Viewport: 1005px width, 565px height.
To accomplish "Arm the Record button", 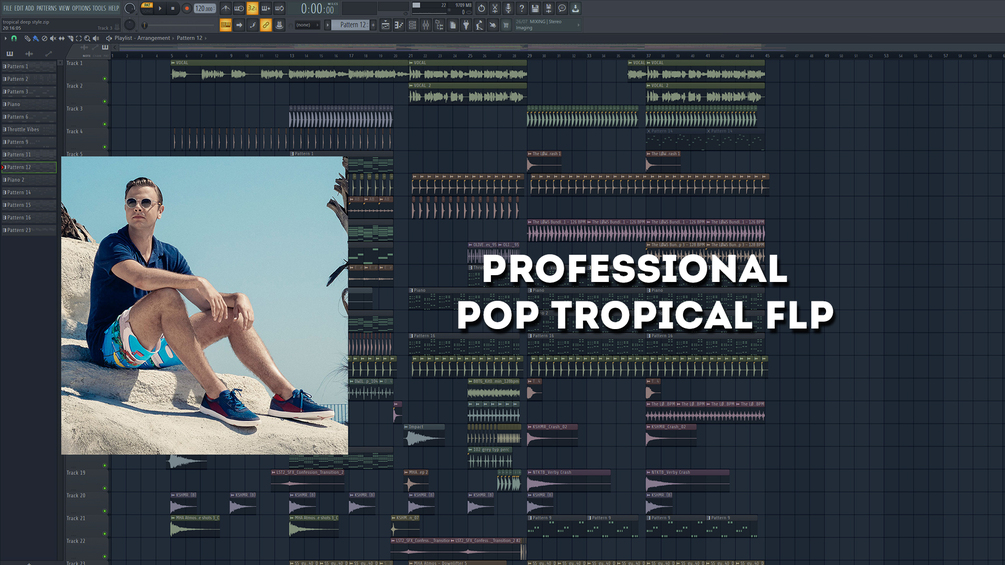I will pos(187,8).
